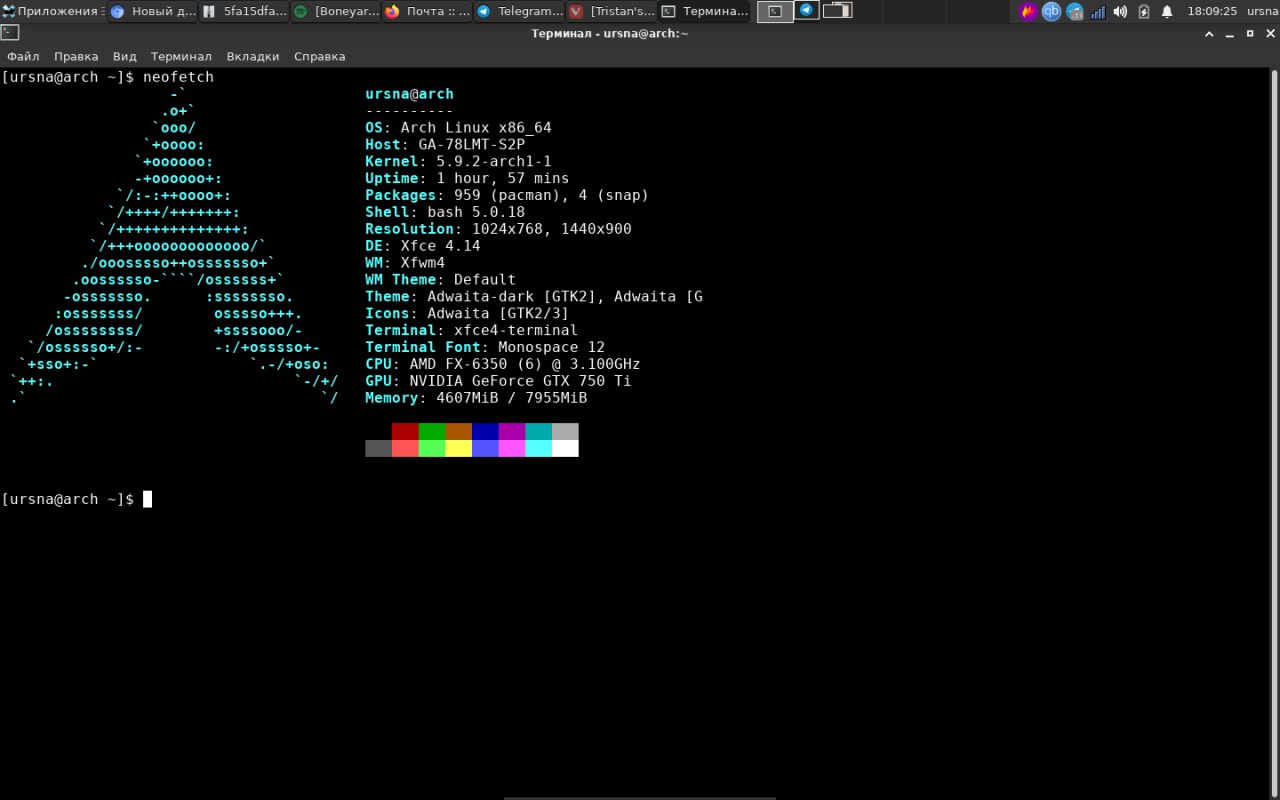Click the "Host: GA-78LMT-S2P" line
This screenshot has width=1280, height=800.
(x=445, y=145)
